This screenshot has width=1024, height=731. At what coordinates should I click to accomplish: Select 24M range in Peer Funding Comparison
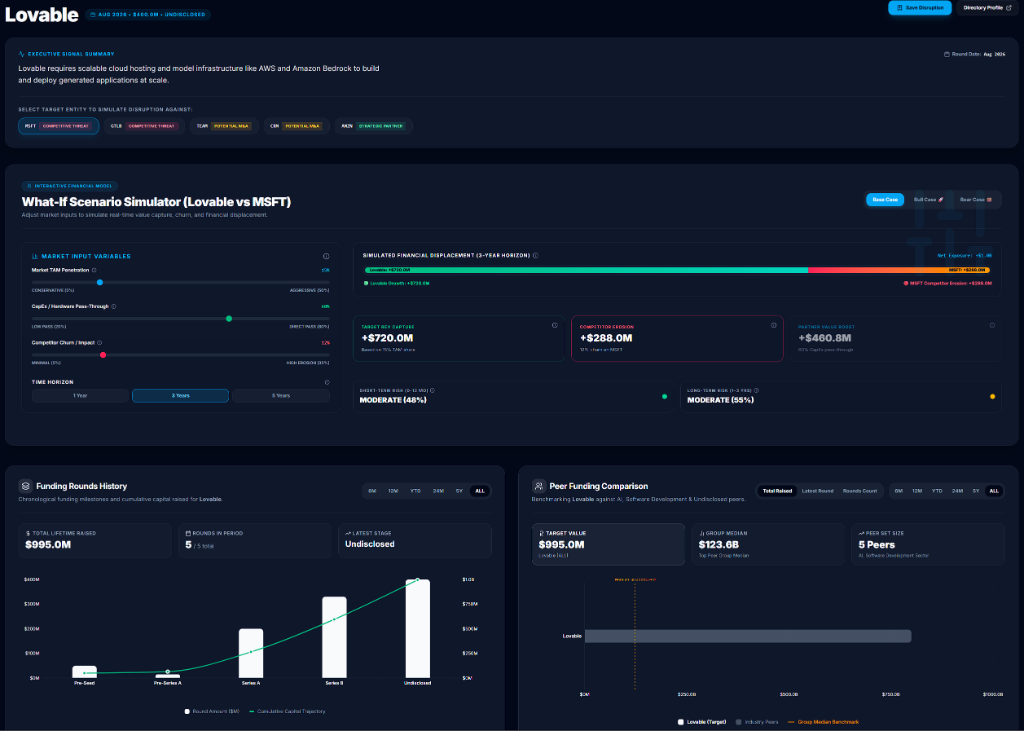click(x=957, y=491)
